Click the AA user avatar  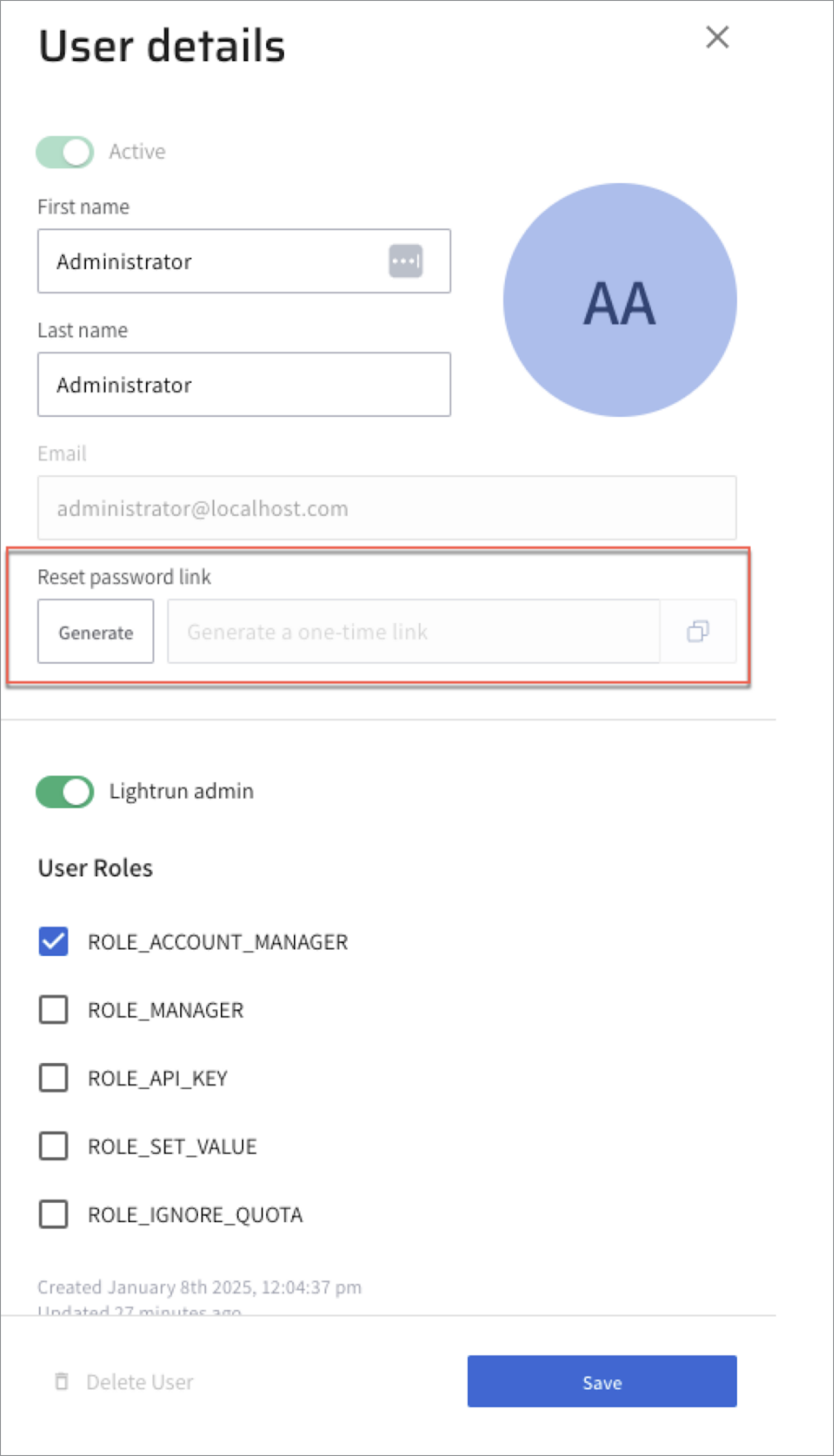(619, 300)
